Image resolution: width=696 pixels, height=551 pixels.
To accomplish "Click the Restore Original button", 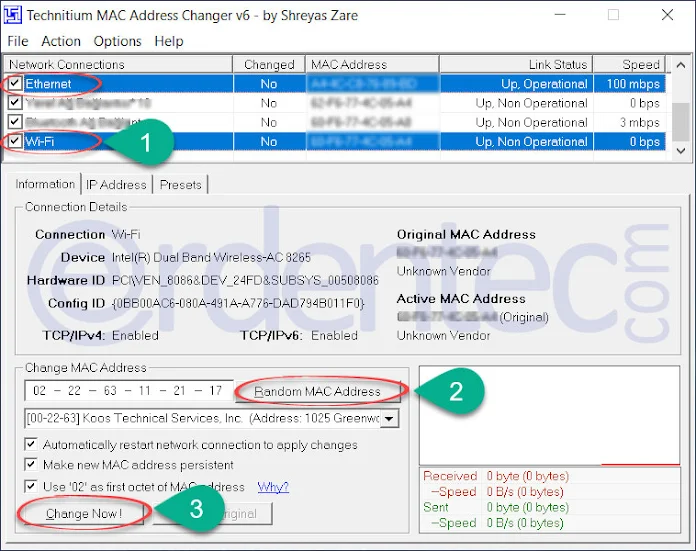I will 212,514.
